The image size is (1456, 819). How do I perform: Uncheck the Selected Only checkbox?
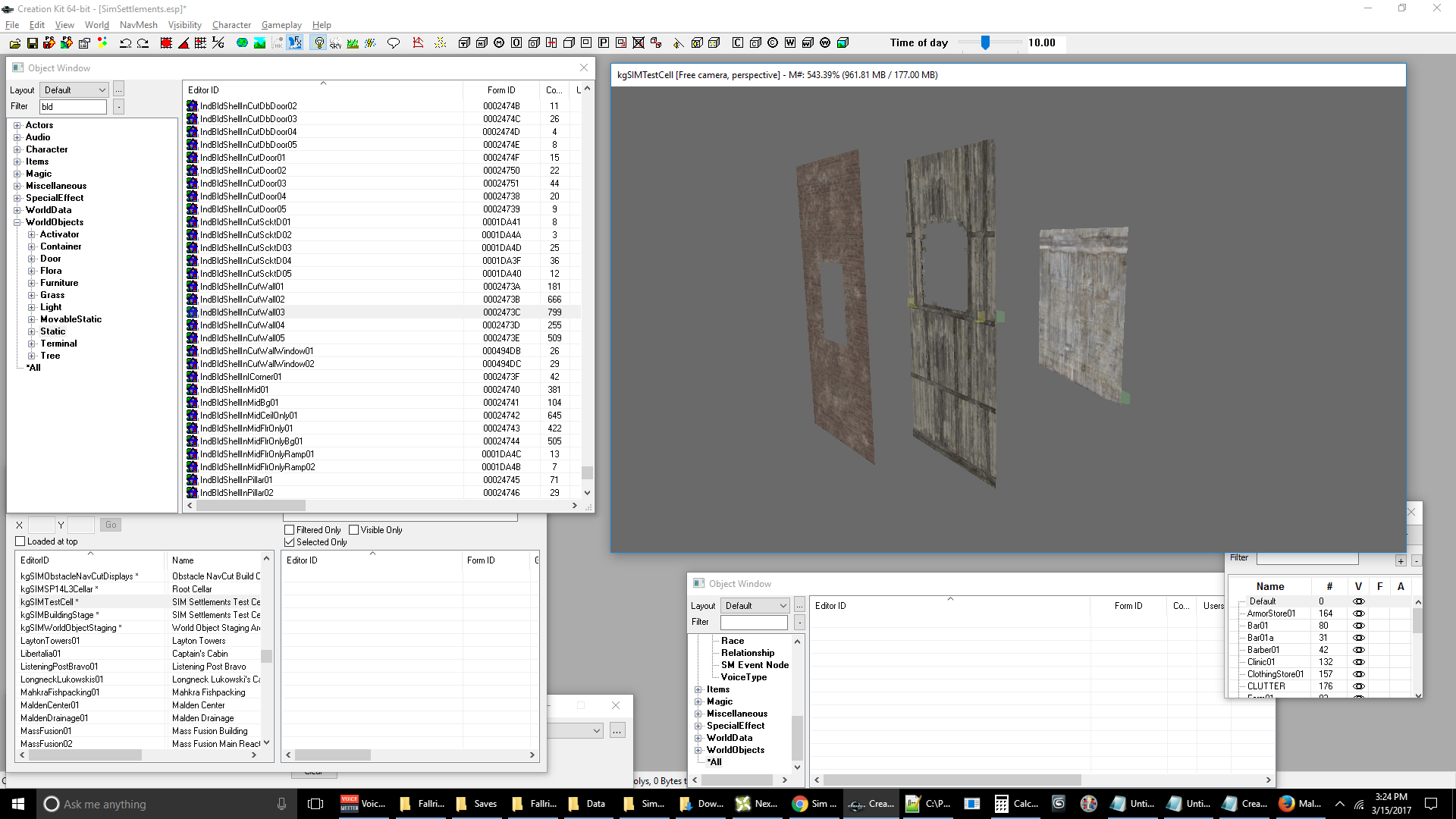(289, 542)
